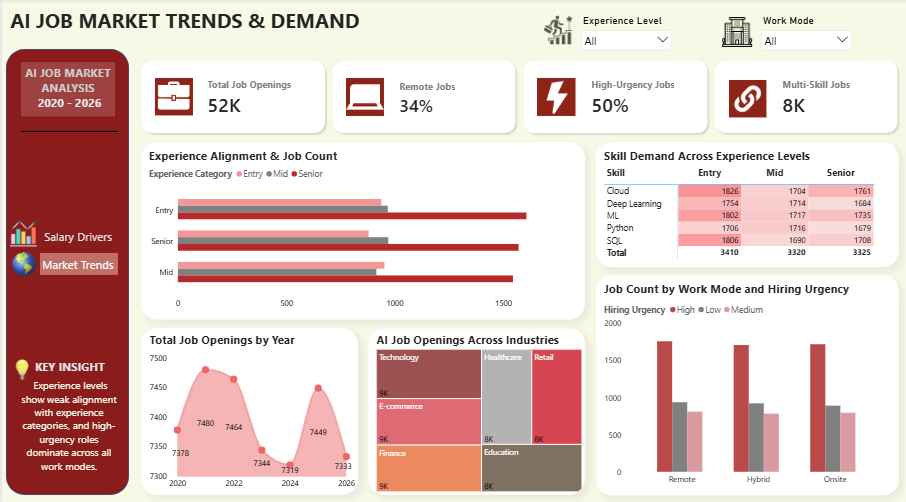906x502 pixels.
Task: Click the chain link Multi-Skill Jobs icon
Action: click(747, 99)
